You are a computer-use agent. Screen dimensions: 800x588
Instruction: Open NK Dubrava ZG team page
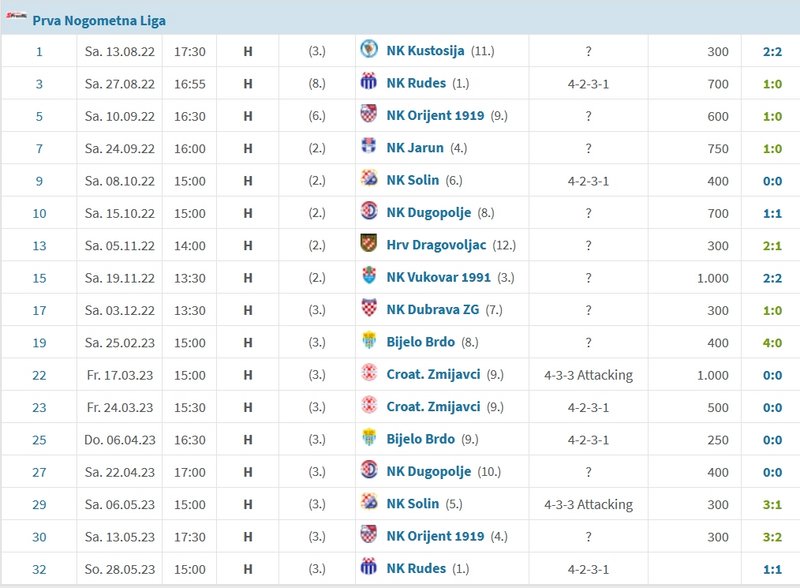click(x=433, y=309)
